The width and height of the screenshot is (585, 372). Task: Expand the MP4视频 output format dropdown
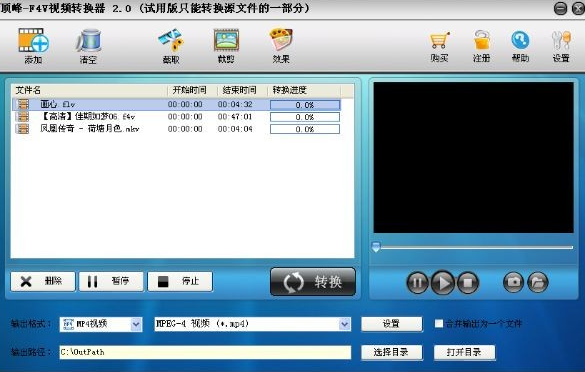click(x=136, y=324)
